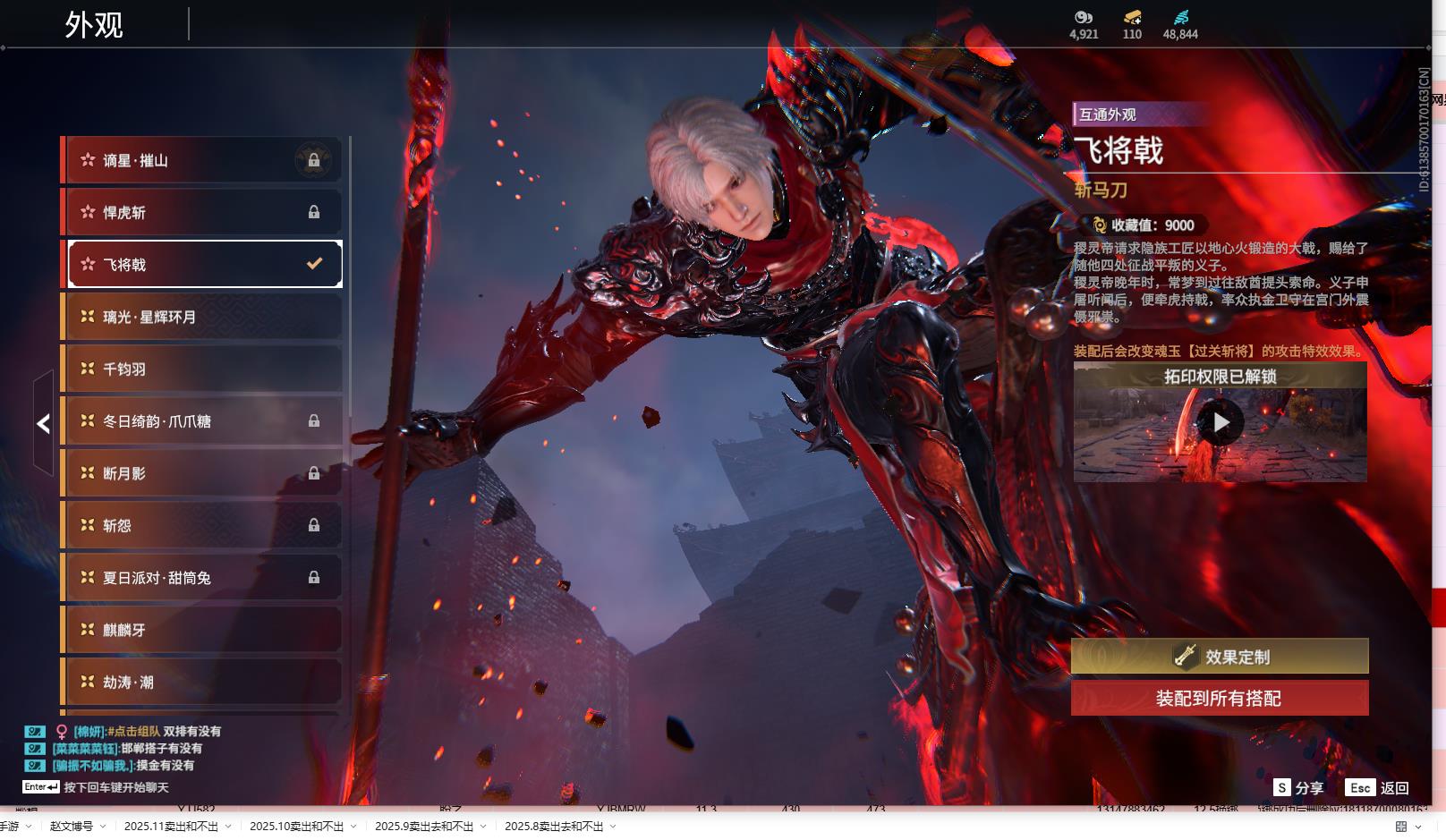Click the S 分享 share button
Viewport: 1446px width, 840px height.
1298,787
